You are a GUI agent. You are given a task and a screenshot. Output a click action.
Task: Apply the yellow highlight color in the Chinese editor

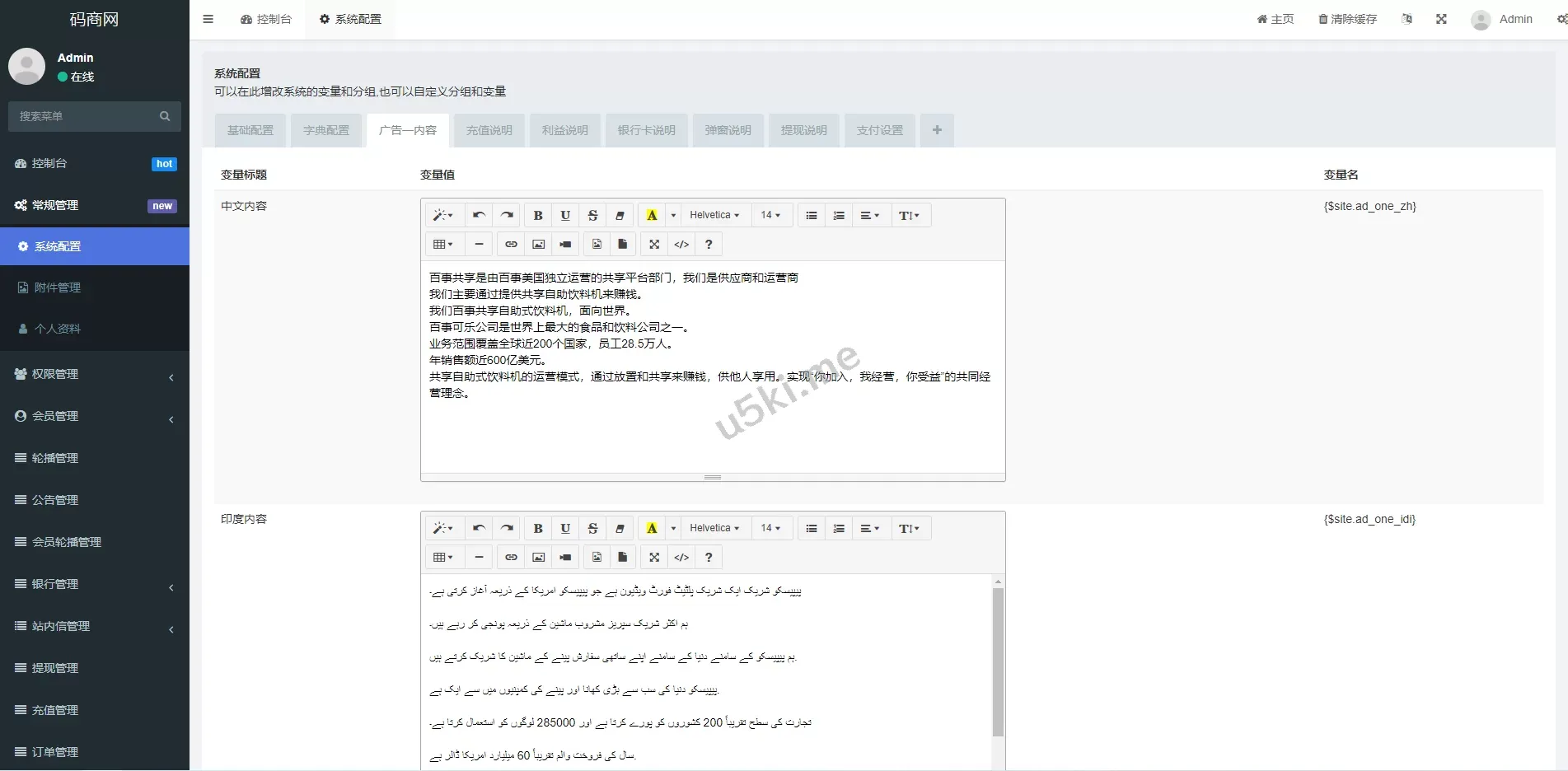(x=652, y=216)
